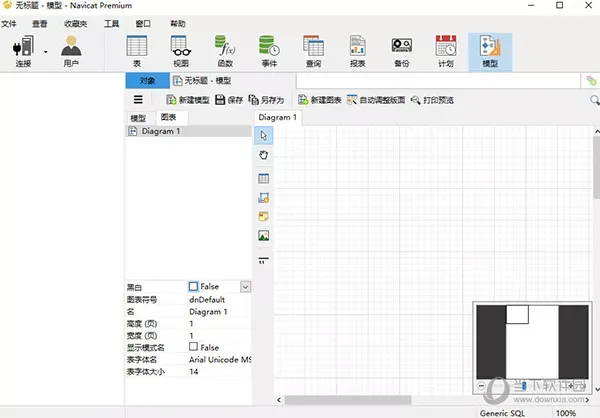Open the hamburger menu in model toolbar
This screenshot has height=418, width=600.
click(x=138, y=100)
